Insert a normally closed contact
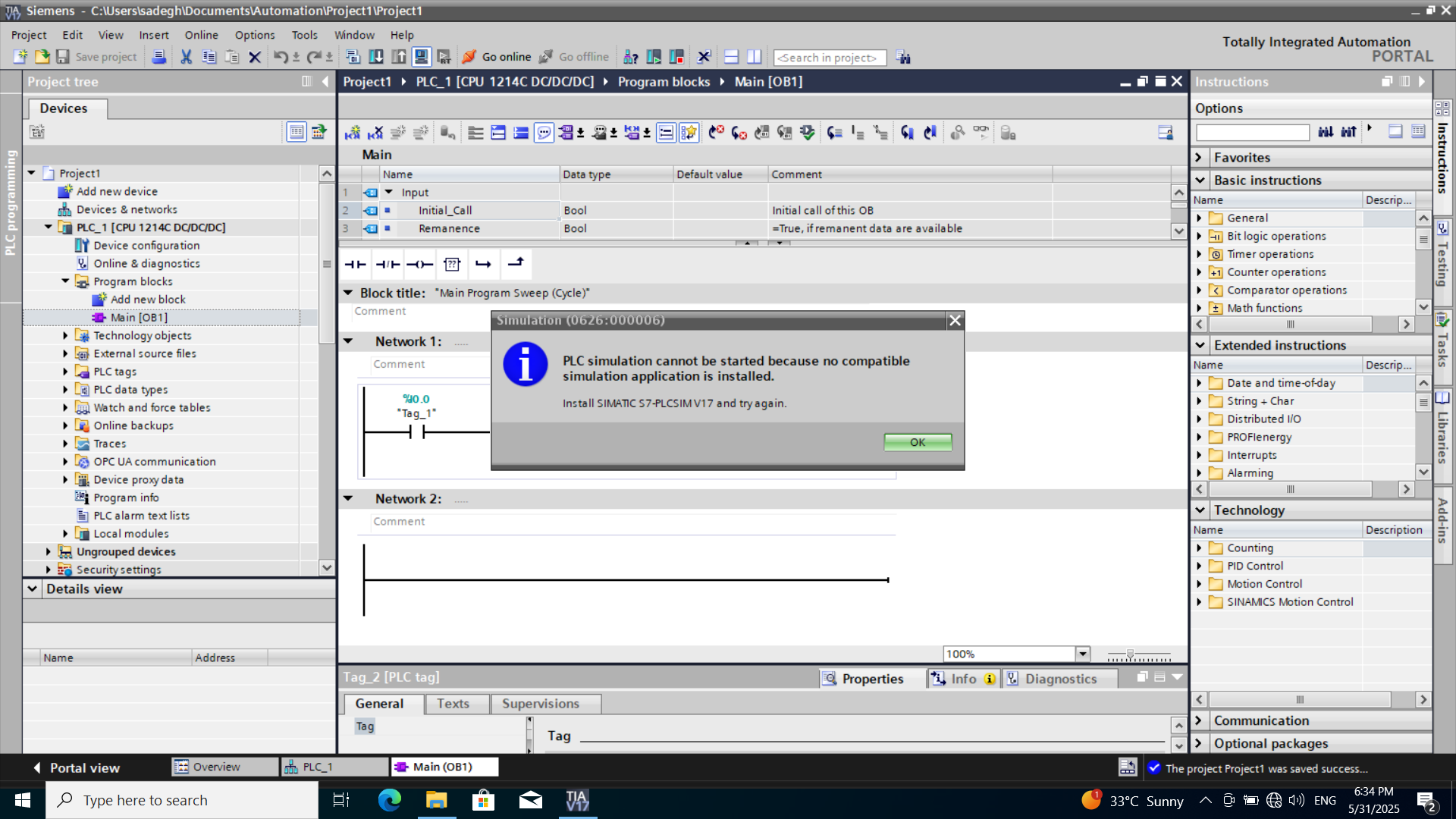 [x=388, y=264]
